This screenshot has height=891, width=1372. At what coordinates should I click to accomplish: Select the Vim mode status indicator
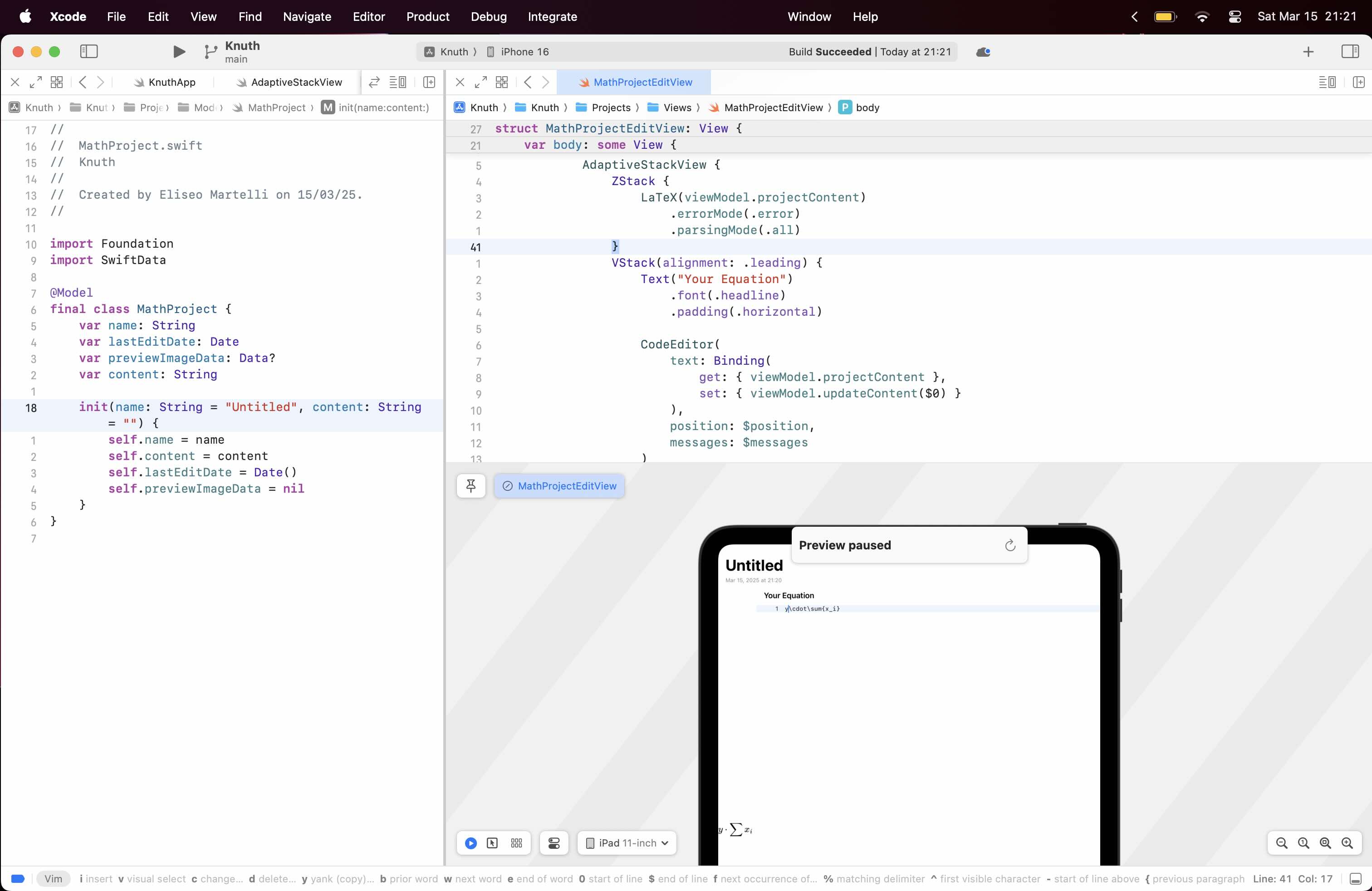coord(52,879)
